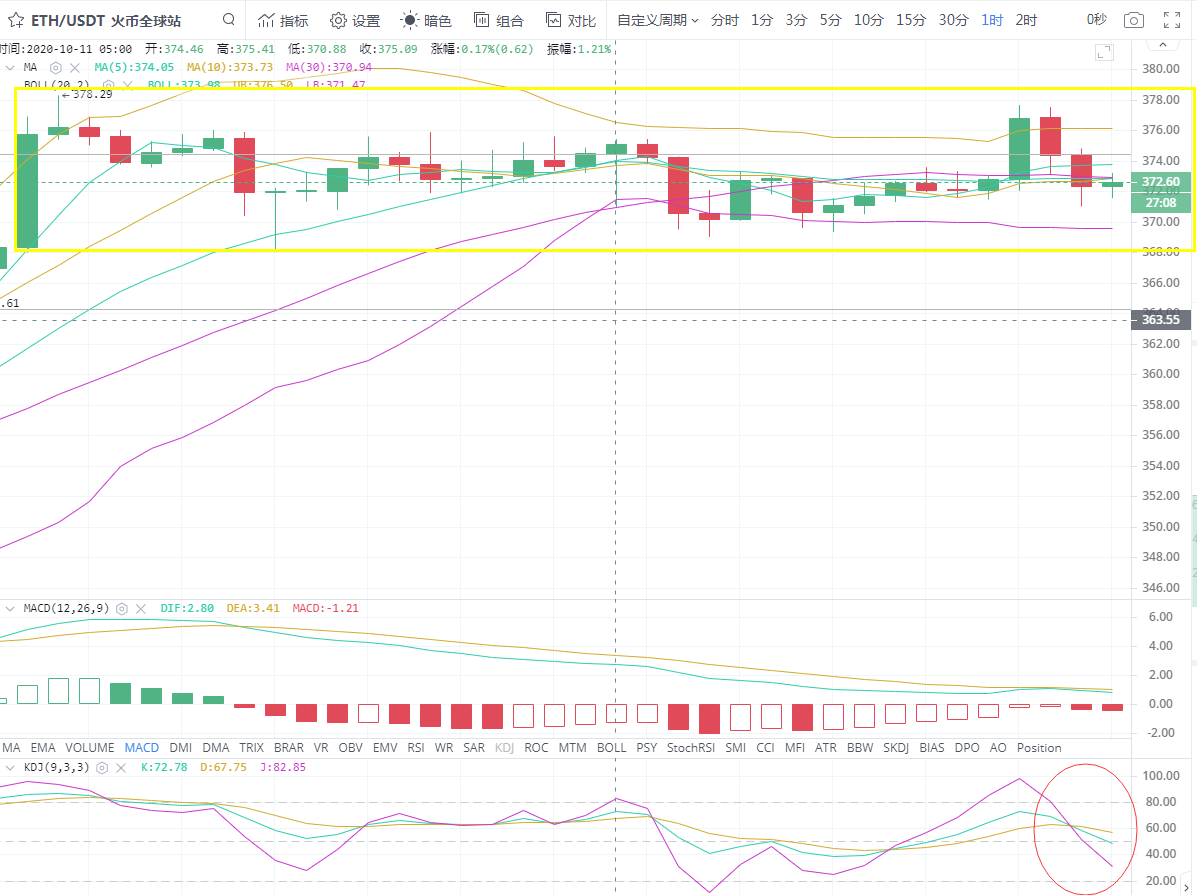The image size is (1197, 895).
Task: Toggle 暗色 dark theme
Action: pos(426,20)
